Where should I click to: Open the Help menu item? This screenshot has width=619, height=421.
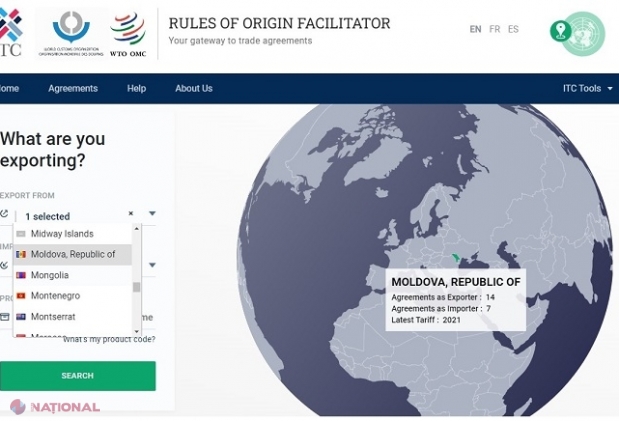[x=137, y=88]
